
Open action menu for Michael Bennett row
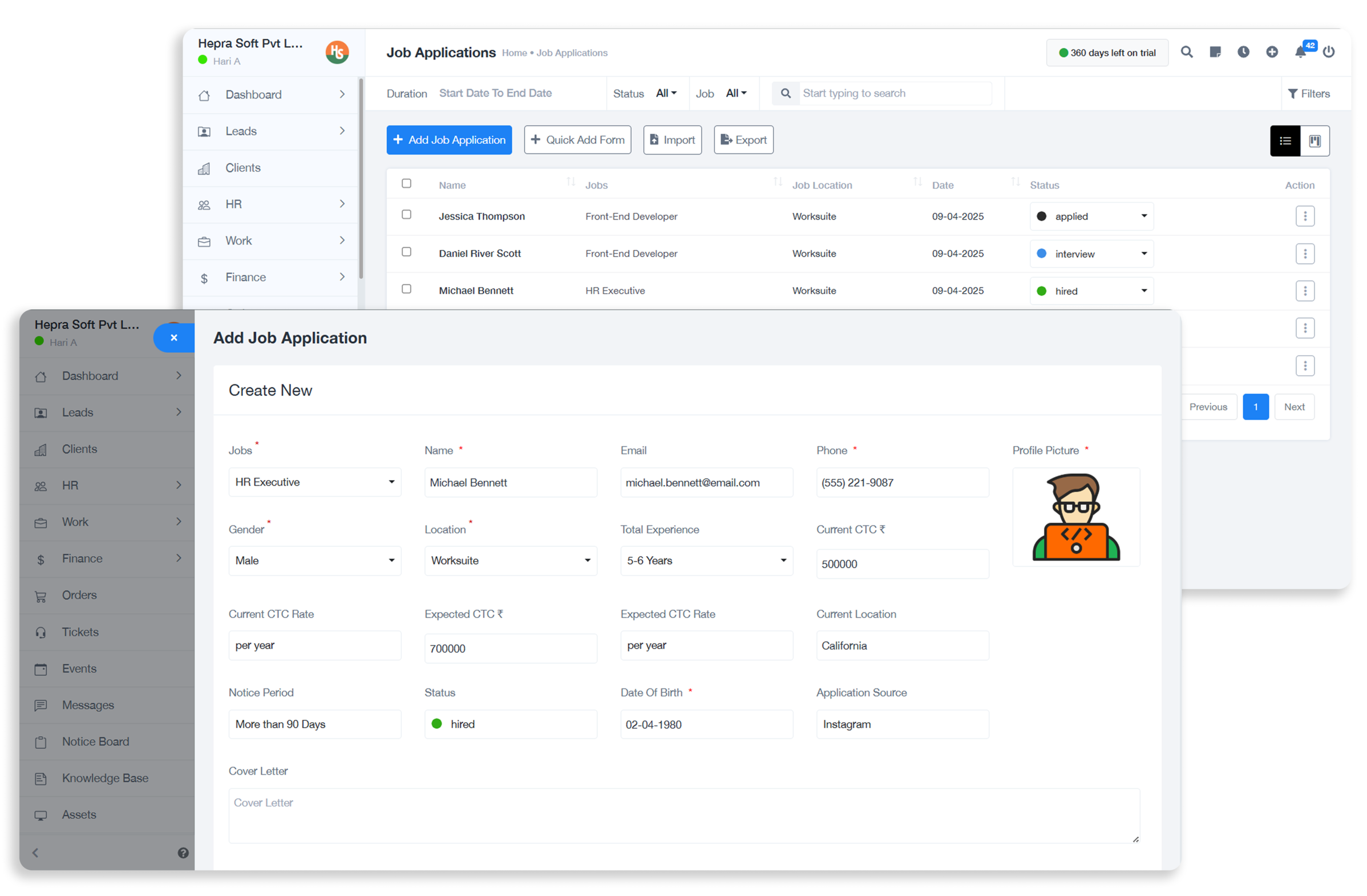click(x=1305, y=291)
